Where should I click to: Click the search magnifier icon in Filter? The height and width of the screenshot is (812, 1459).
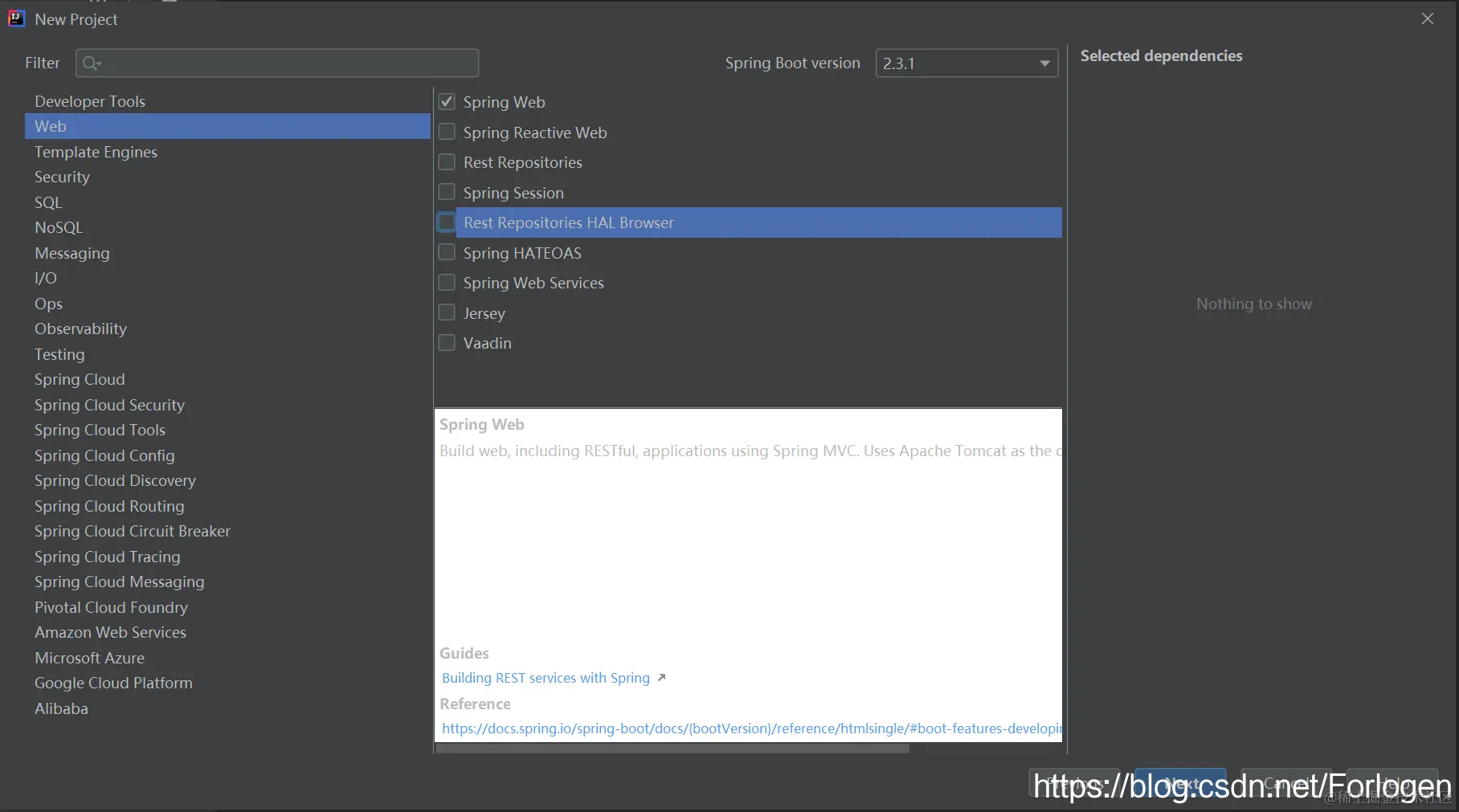tap(91, 63)
